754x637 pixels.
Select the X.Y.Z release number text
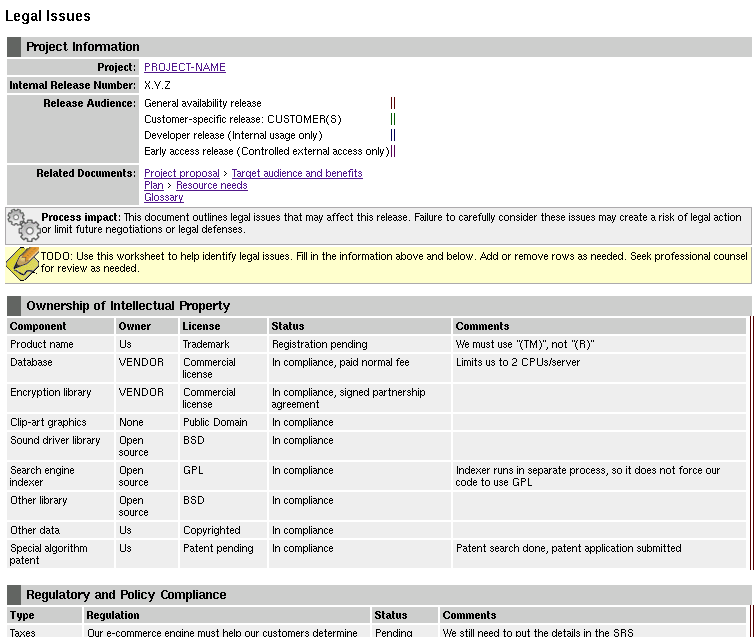click(157, 86)
